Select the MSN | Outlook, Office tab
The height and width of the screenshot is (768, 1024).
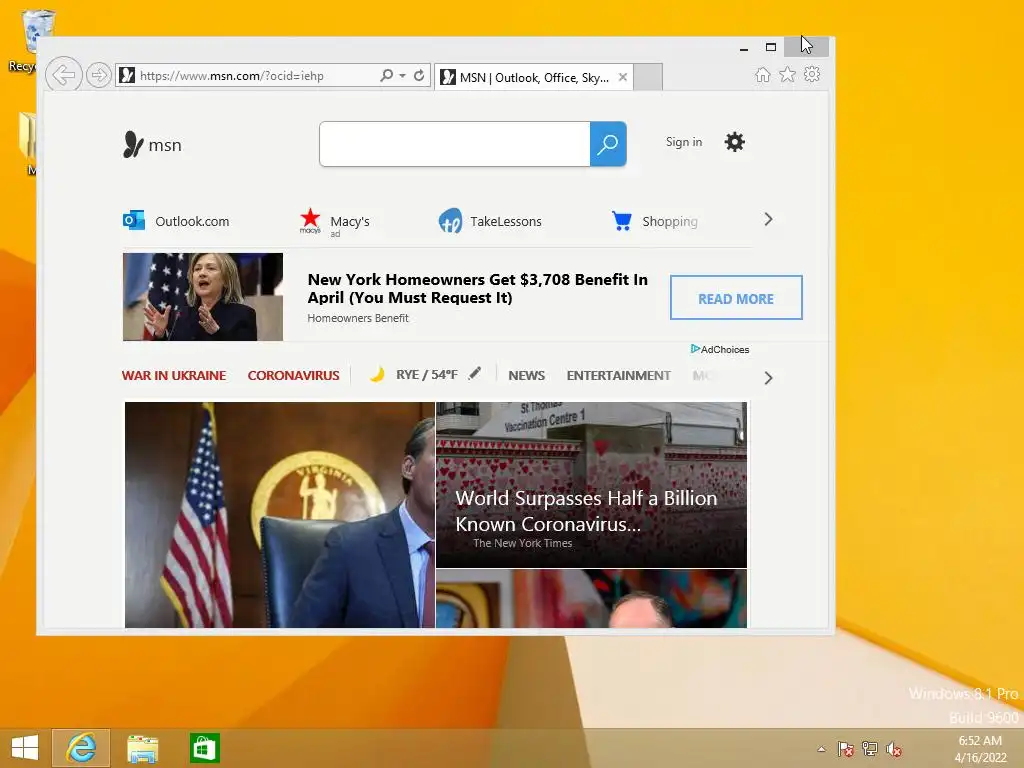pos(534,78)
